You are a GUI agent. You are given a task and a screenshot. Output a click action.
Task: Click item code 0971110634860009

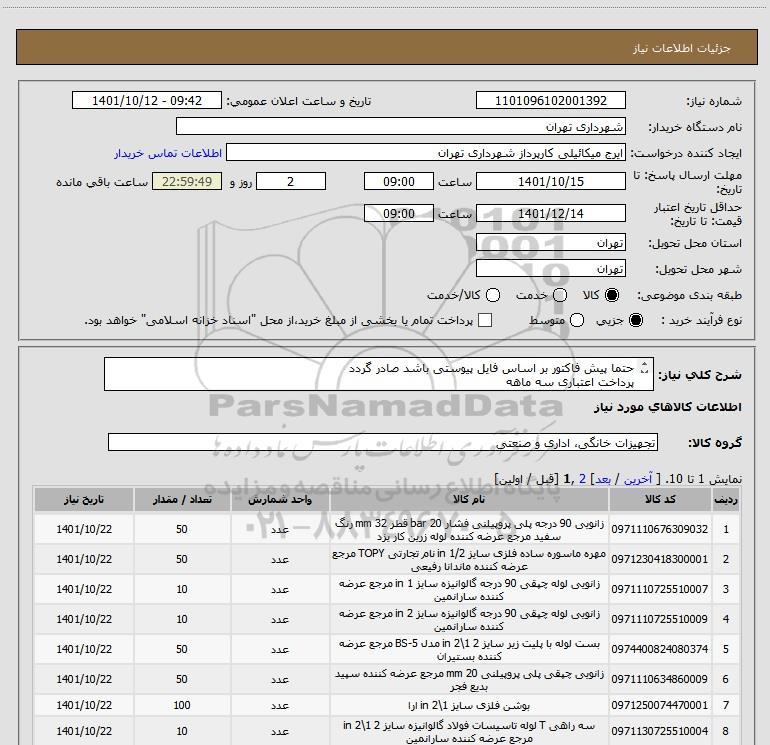660,679
